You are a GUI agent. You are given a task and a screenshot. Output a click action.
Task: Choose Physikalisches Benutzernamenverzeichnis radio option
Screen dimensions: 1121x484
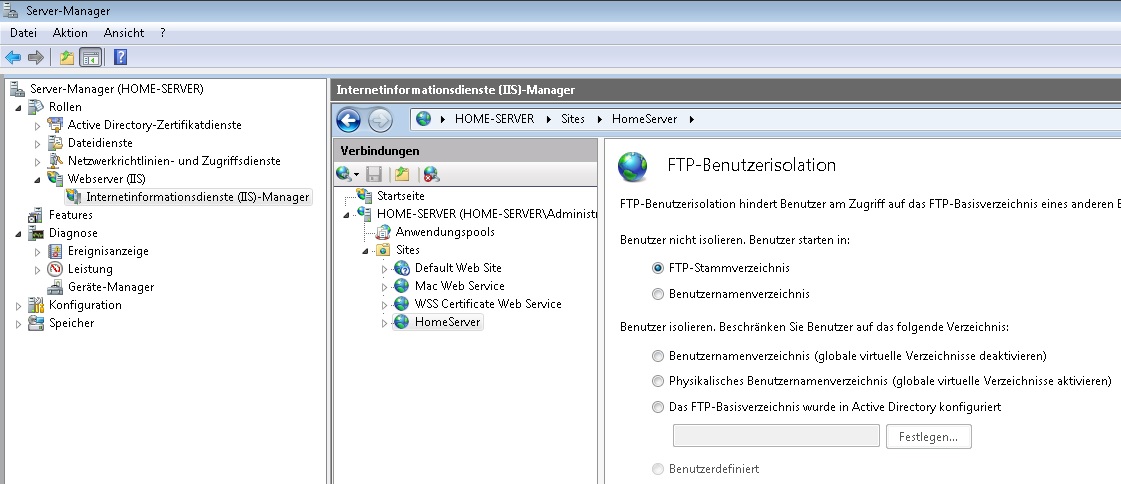(658, 381)
